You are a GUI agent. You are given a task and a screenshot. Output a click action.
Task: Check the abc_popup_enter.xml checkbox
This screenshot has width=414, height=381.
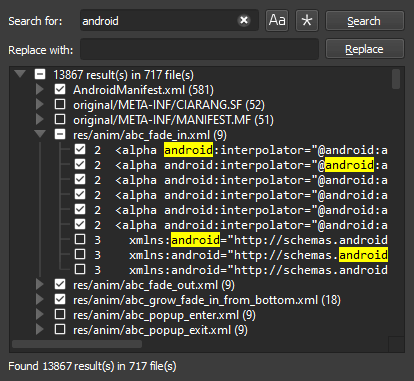point(60,314)
